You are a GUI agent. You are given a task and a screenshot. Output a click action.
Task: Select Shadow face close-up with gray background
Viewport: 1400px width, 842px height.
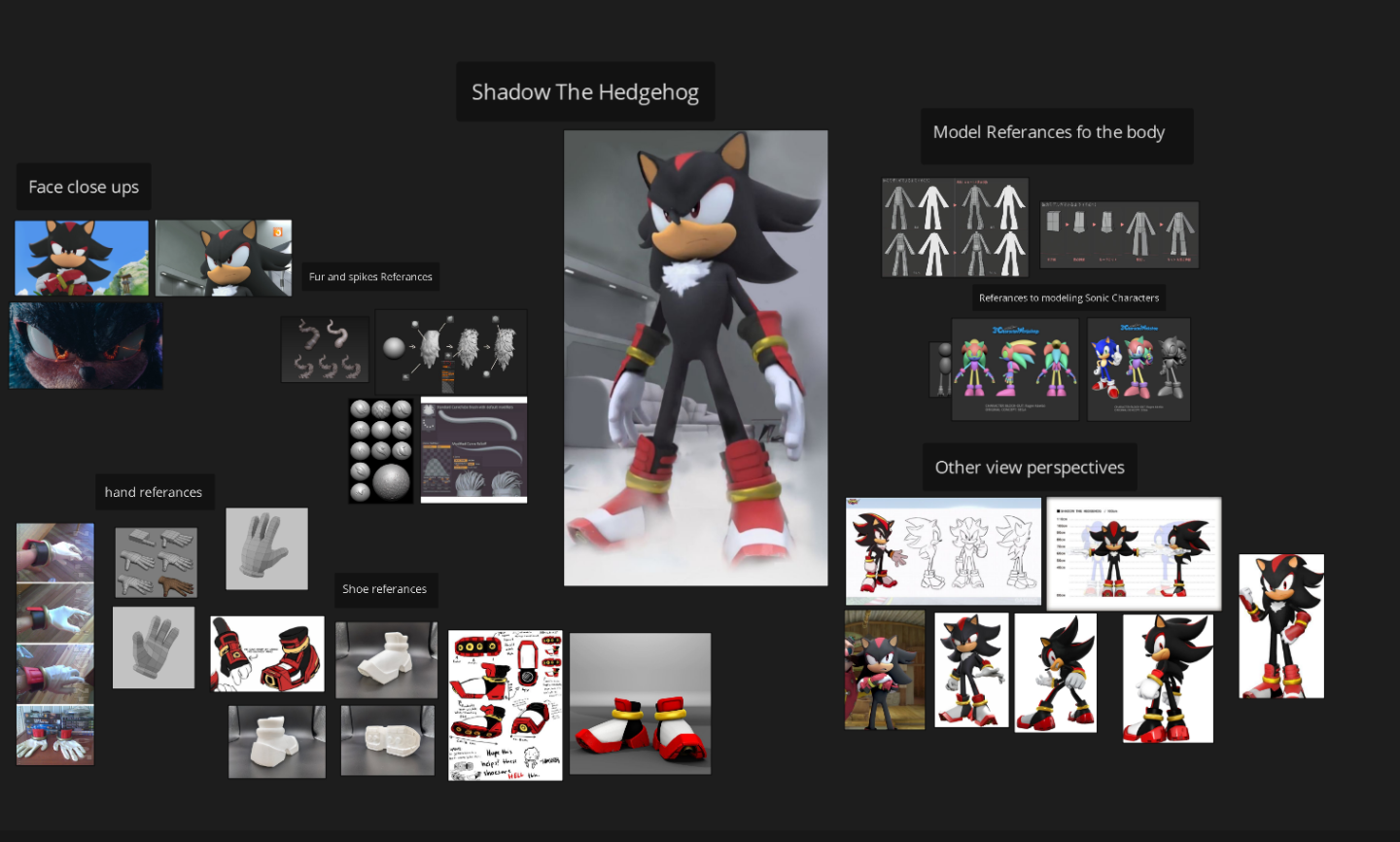224,258
